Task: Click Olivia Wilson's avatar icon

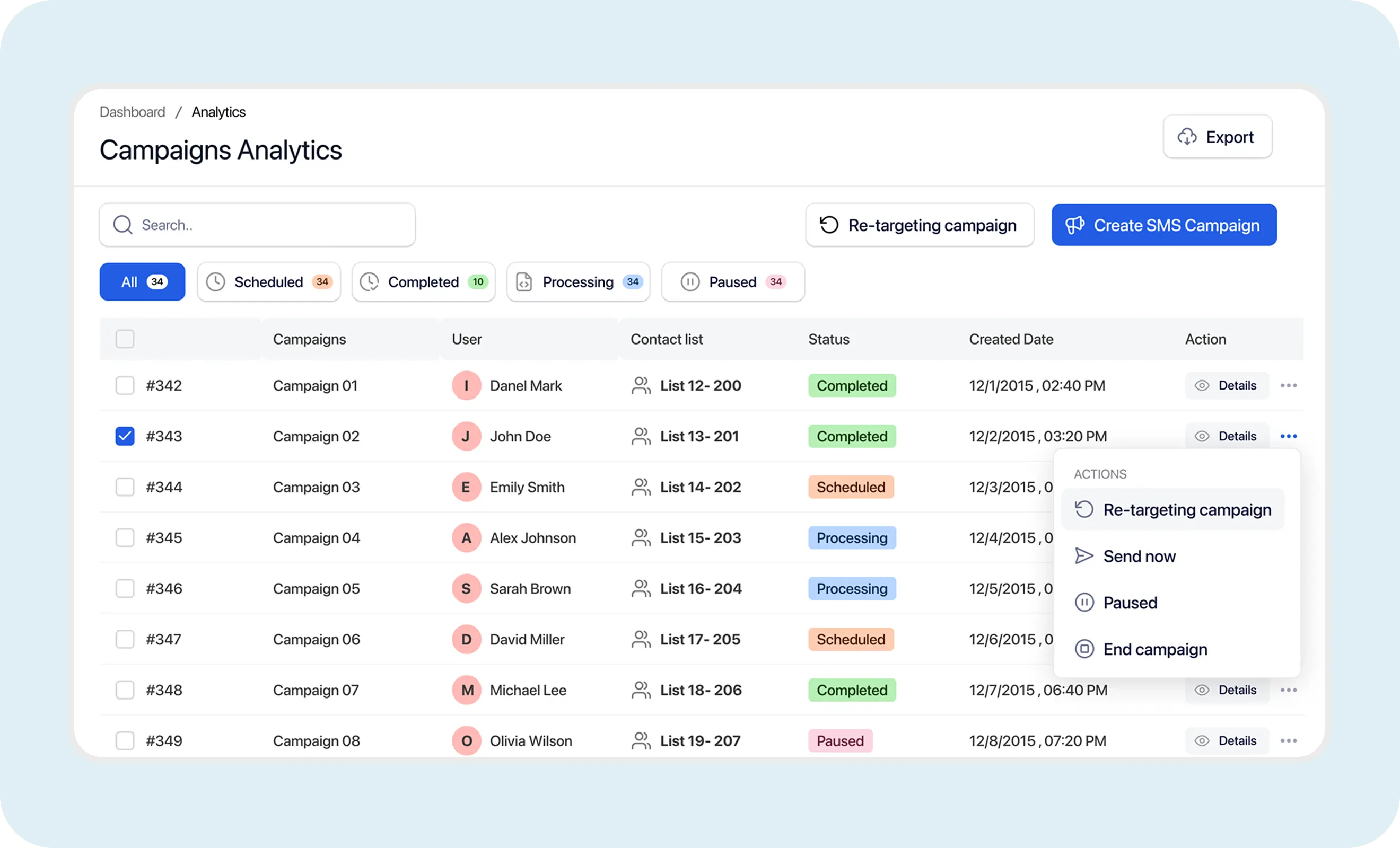Action: tap(467, 740)
